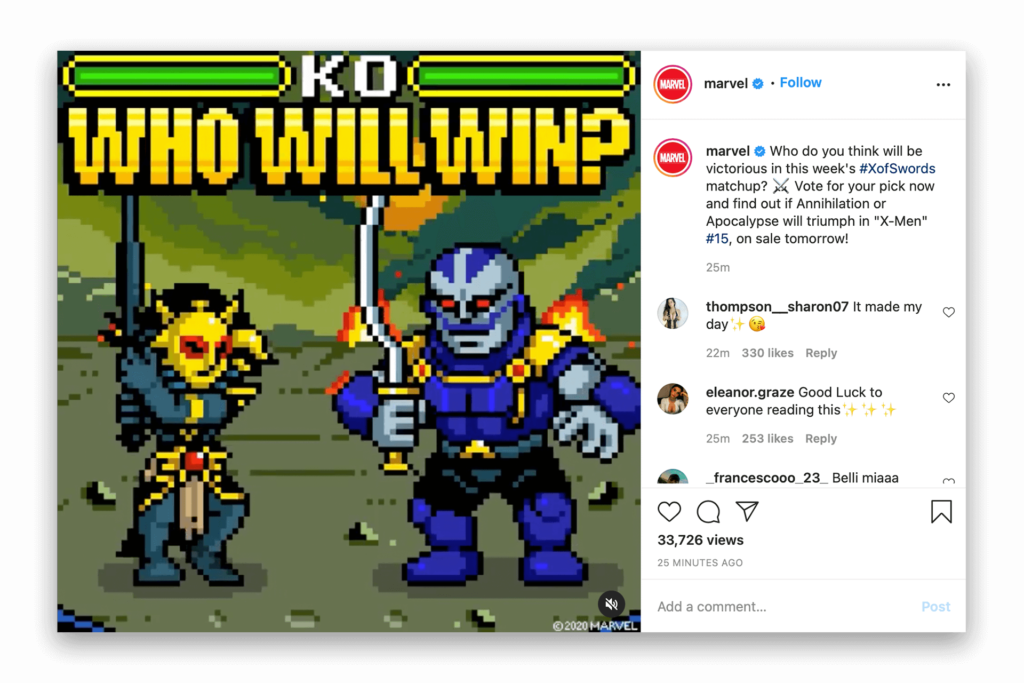Open eleanor.graze's username link
1024x683 pixels.
click(750, 392)
